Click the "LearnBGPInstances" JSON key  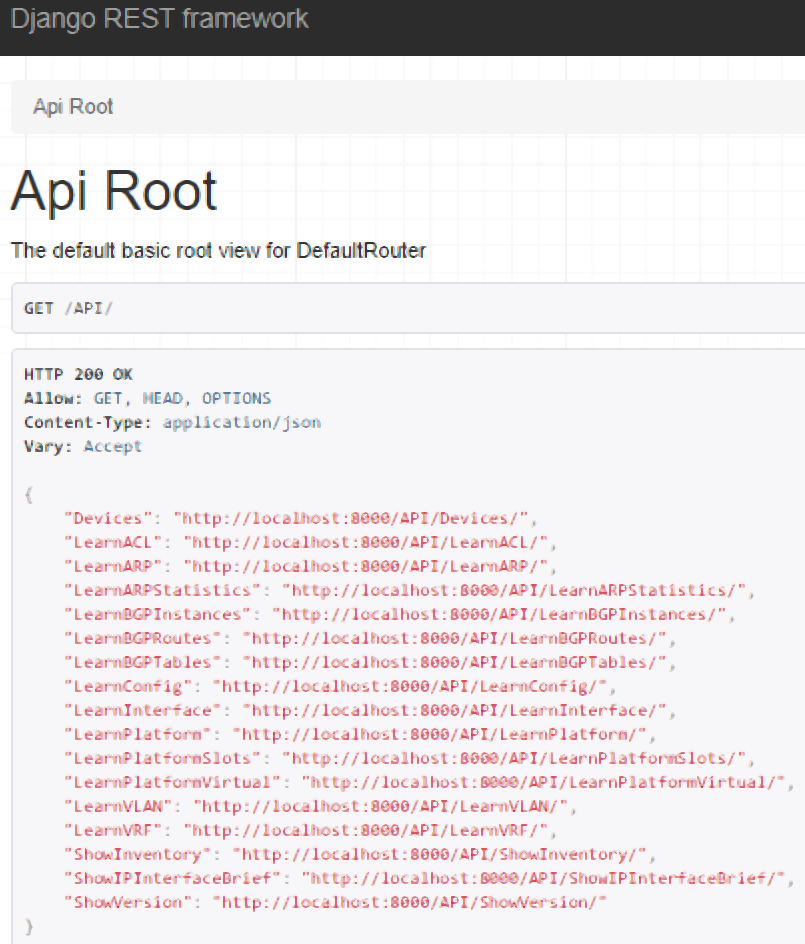click(x=158, y=614)
